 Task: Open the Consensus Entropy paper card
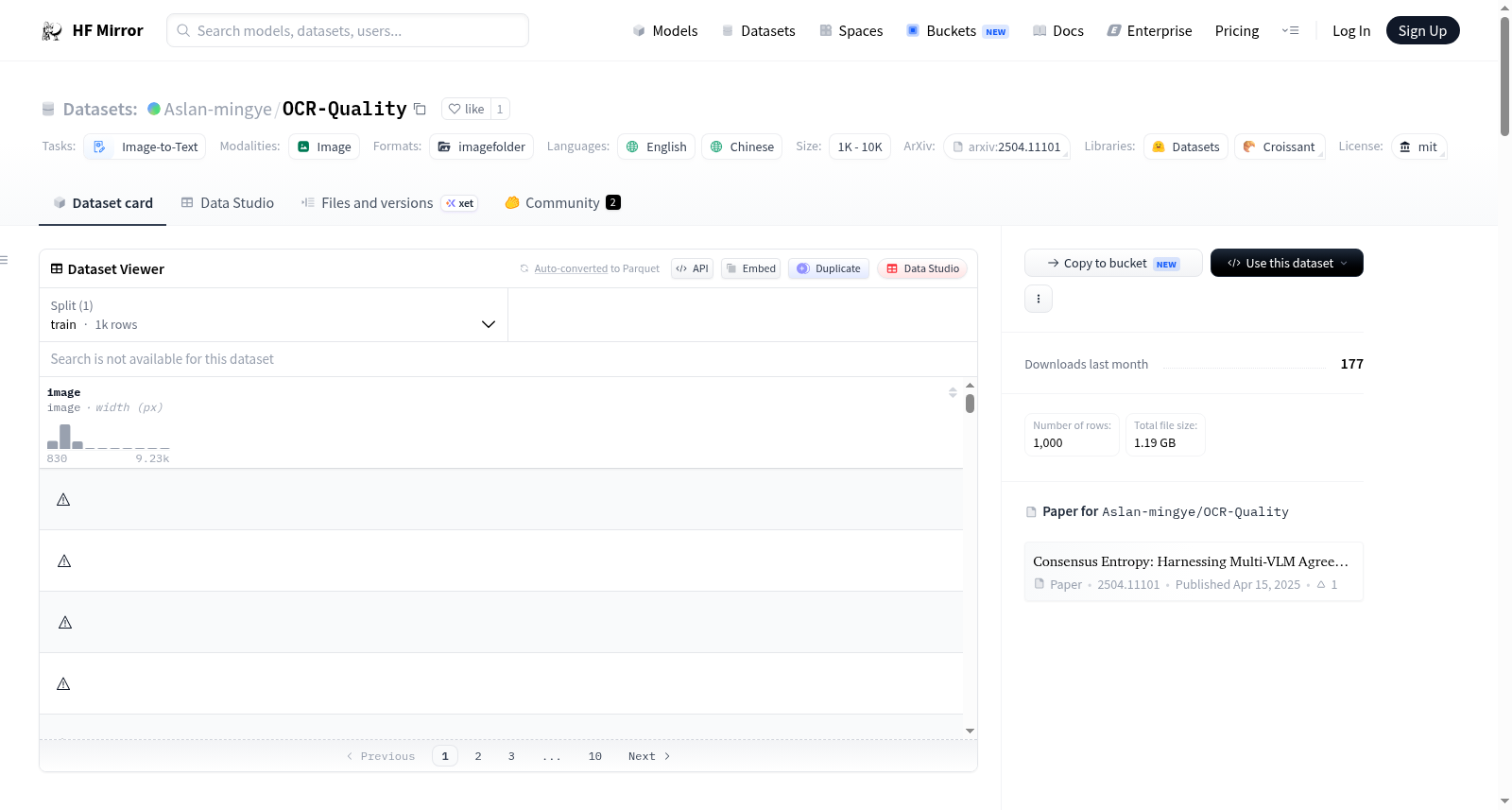1194,572
